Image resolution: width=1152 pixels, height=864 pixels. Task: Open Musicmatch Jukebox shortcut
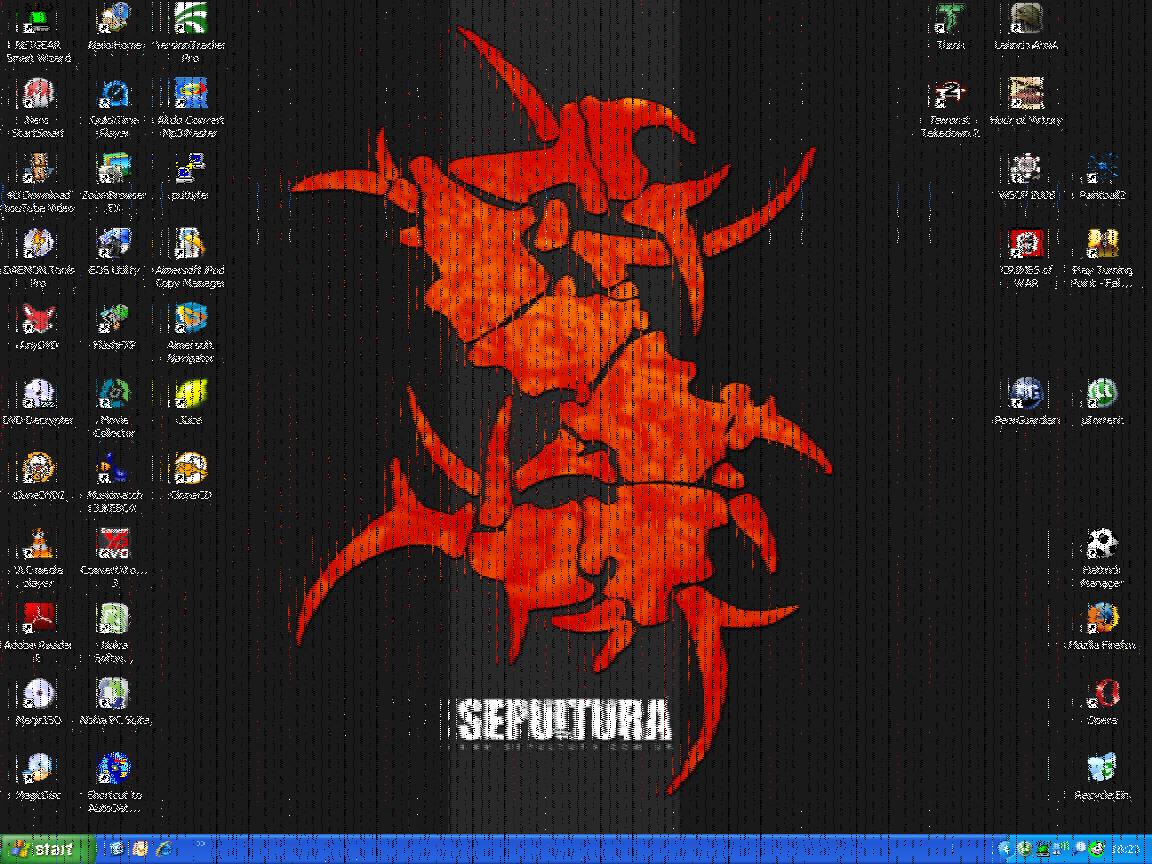114,483
